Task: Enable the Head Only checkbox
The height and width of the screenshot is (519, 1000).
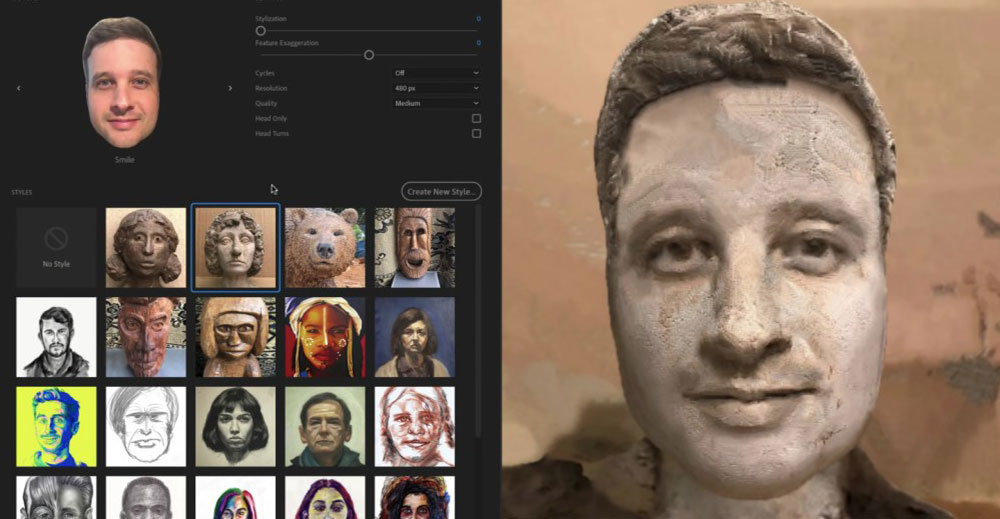Action: pos(476,119)
